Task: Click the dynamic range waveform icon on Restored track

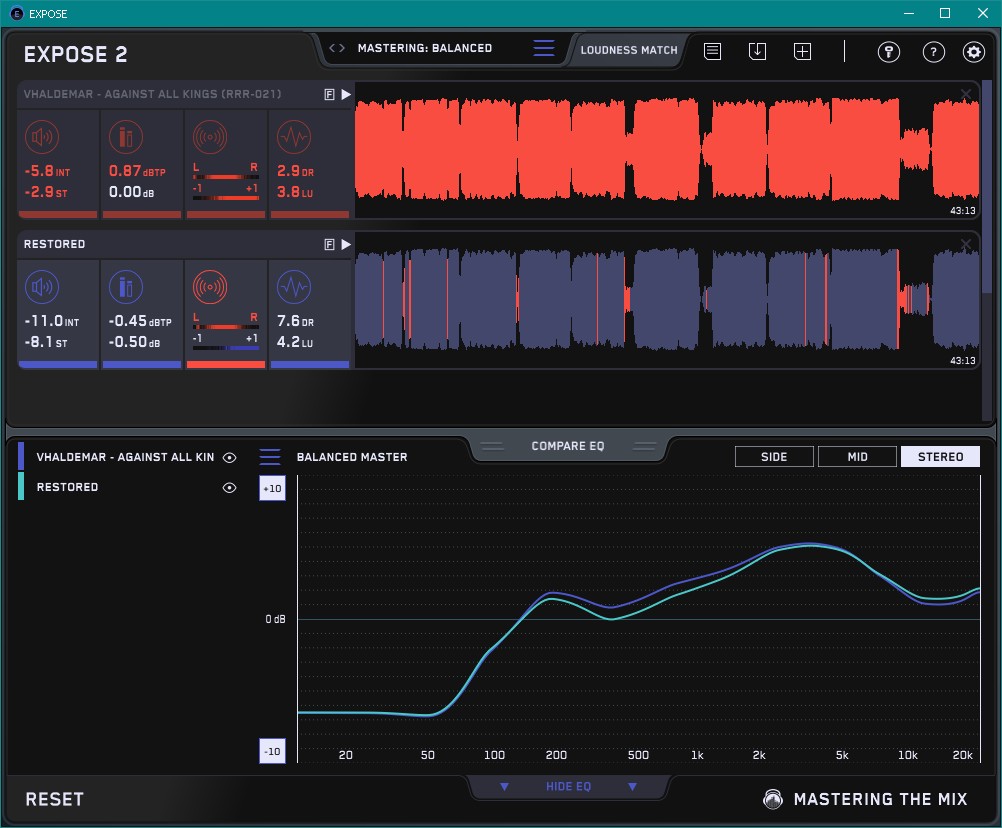Action: tap(293, 288)
